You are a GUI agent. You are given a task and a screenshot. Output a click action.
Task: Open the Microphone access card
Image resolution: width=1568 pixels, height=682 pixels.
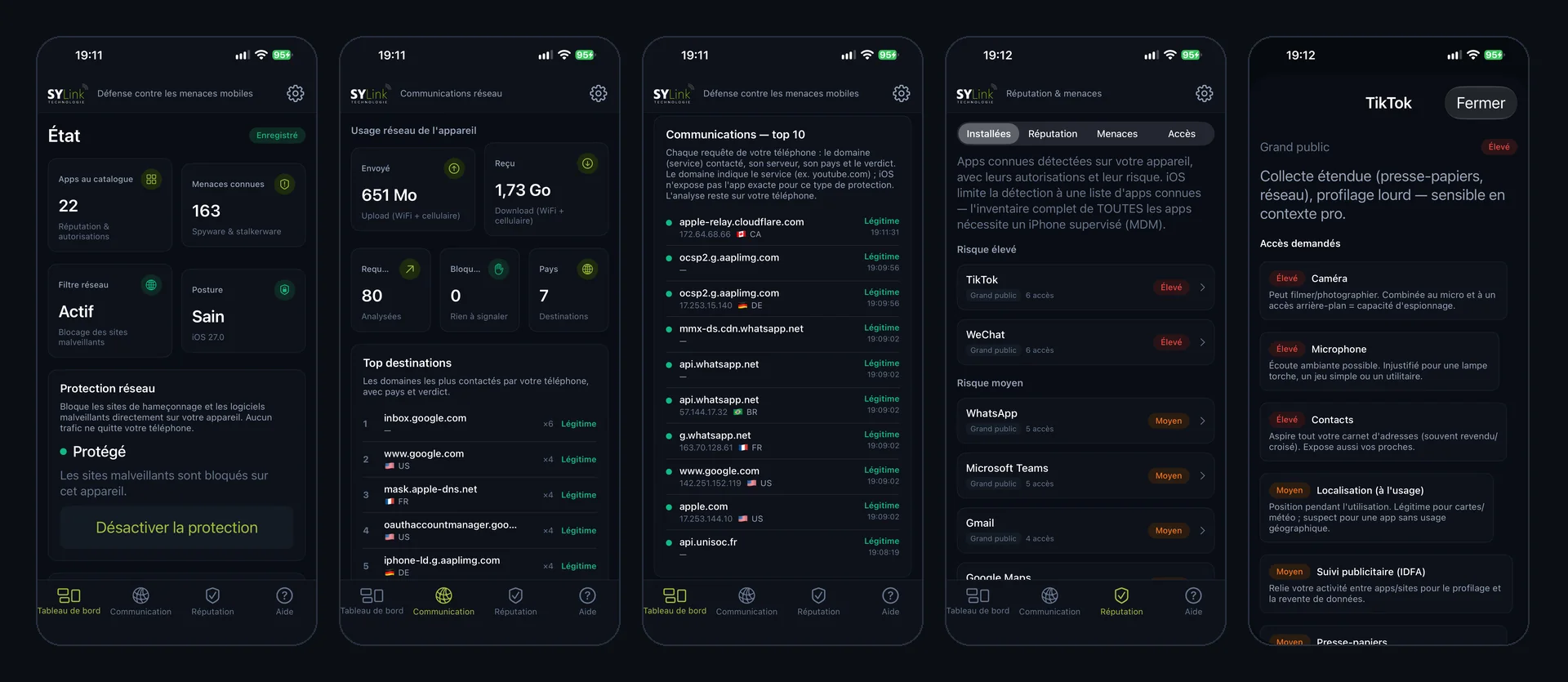tap(1380, 361)
